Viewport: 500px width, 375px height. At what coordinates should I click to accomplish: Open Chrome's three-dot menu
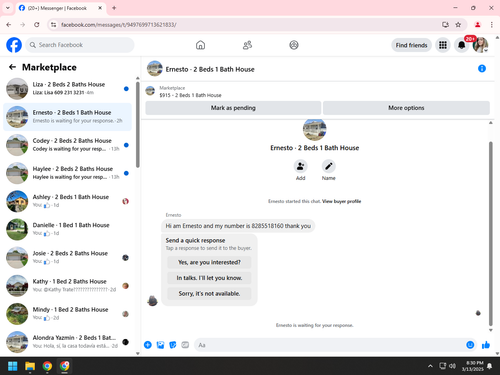492,25
